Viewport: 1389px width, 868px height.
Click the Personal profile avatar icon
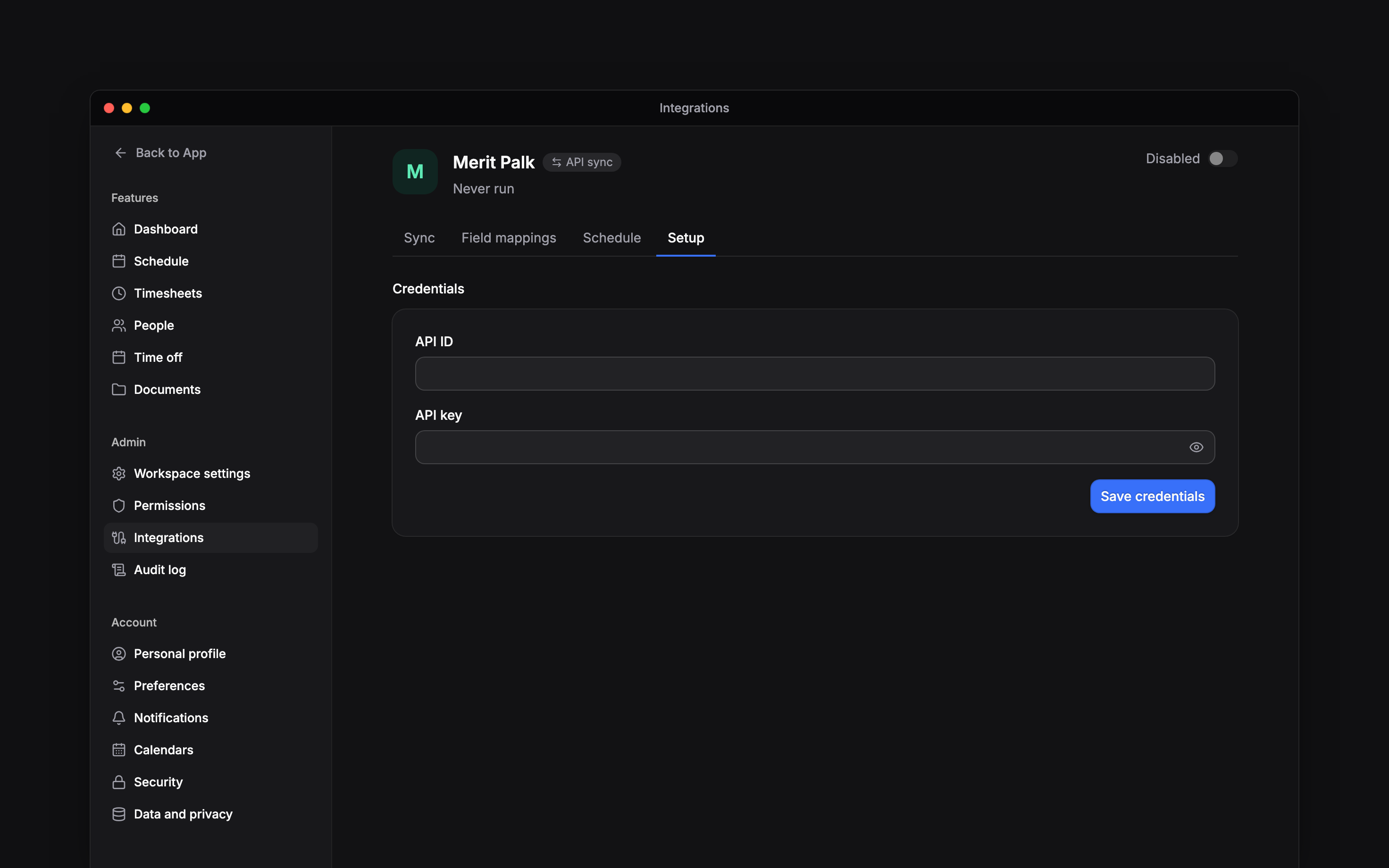click(119, 654)
